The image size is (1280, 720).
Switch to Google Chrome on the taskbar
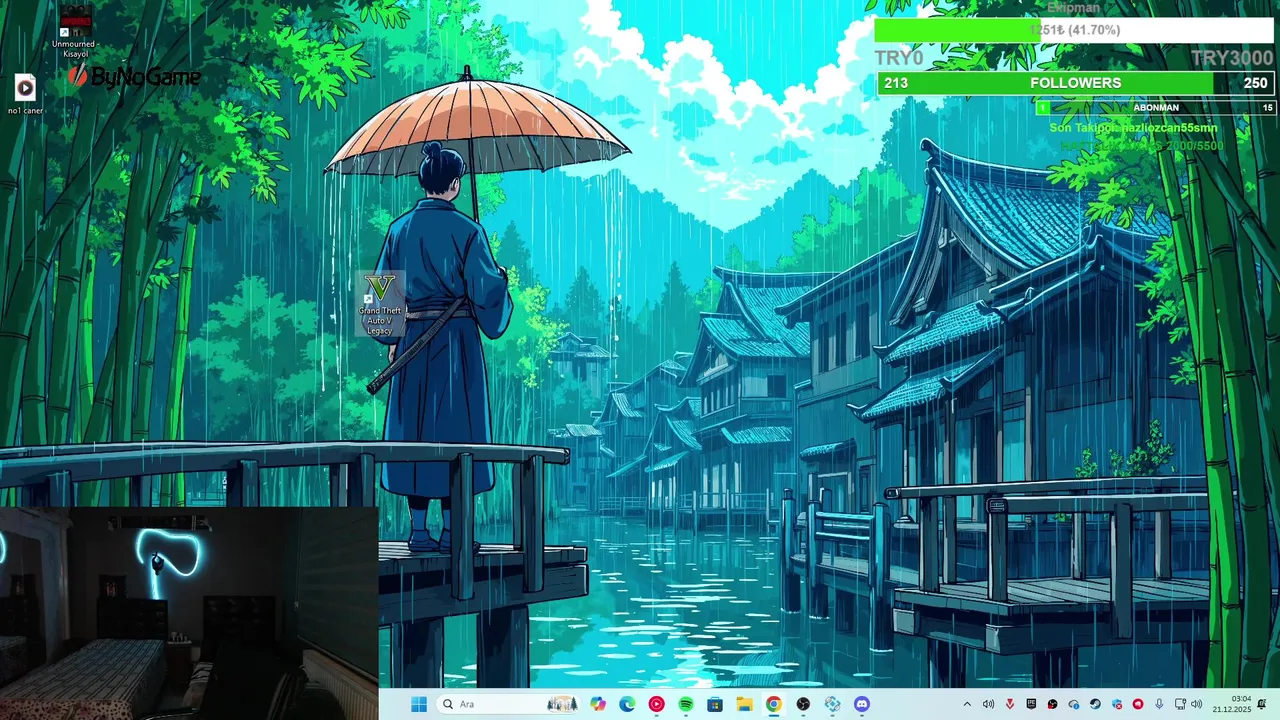773,704
